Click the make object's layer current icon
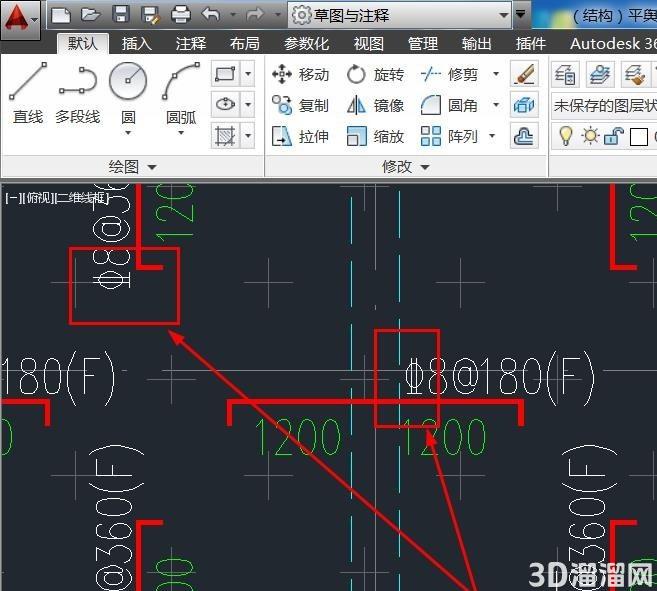The image size is (657, 591). [x=600, y=74]
